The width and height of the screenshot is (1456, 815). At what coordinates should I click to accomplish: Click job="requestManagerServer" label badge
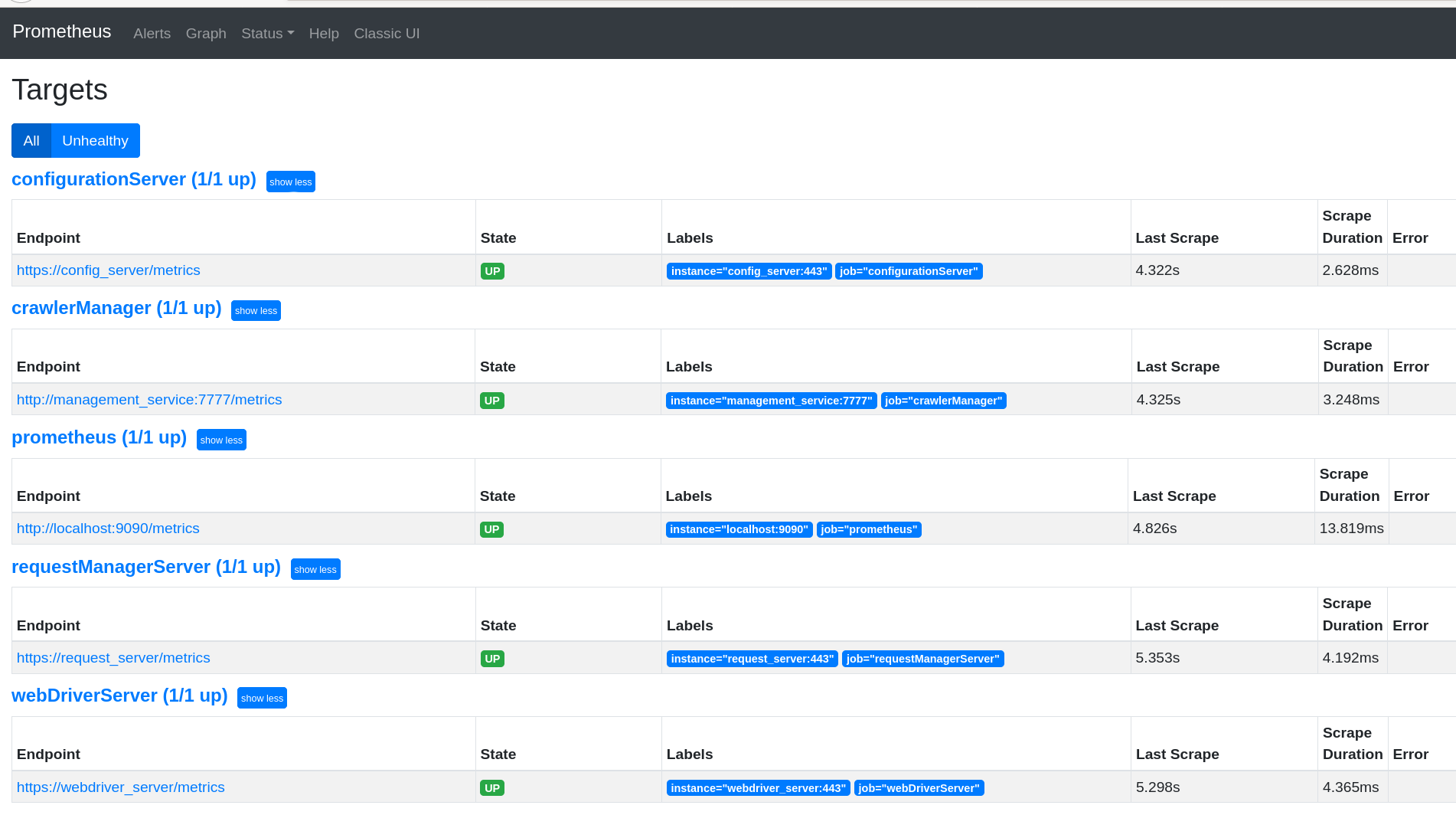tap(923, 659)
